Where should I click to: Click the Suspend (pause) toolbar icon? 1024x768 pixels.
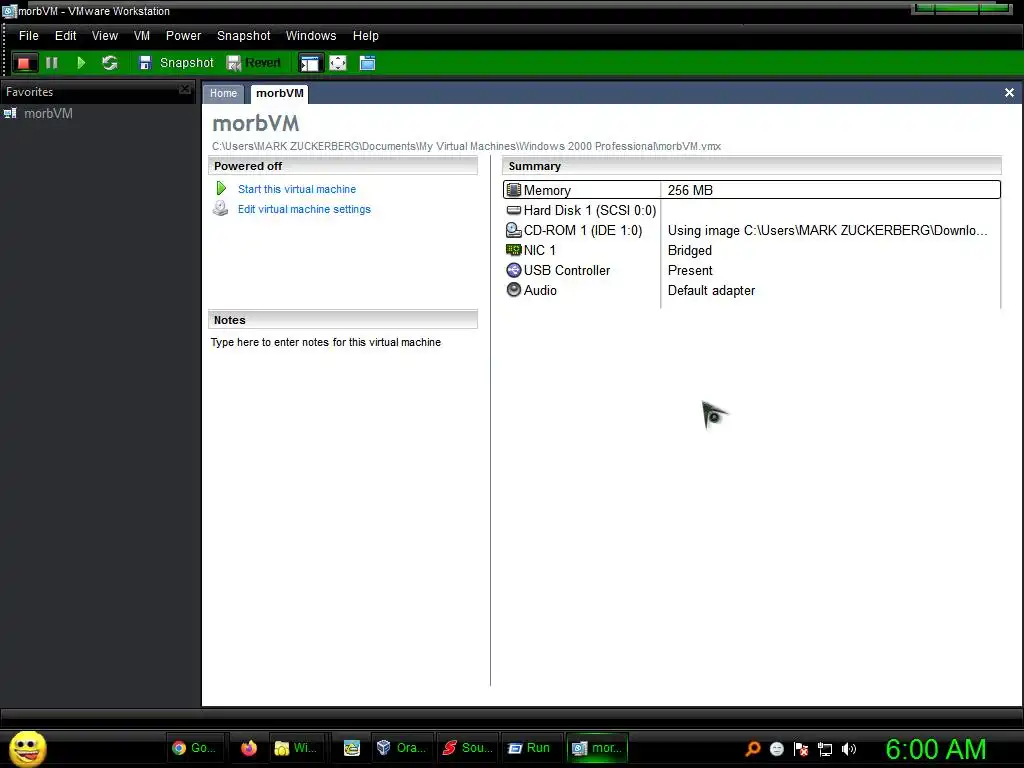coord(52,63)
